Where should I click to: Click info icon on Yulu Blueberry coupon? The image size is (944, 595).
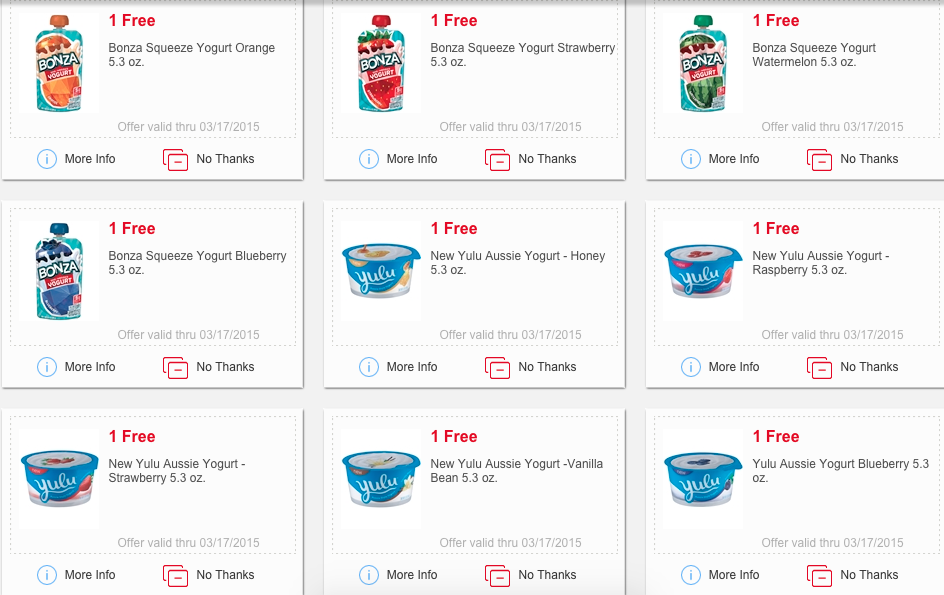point(691,575)
